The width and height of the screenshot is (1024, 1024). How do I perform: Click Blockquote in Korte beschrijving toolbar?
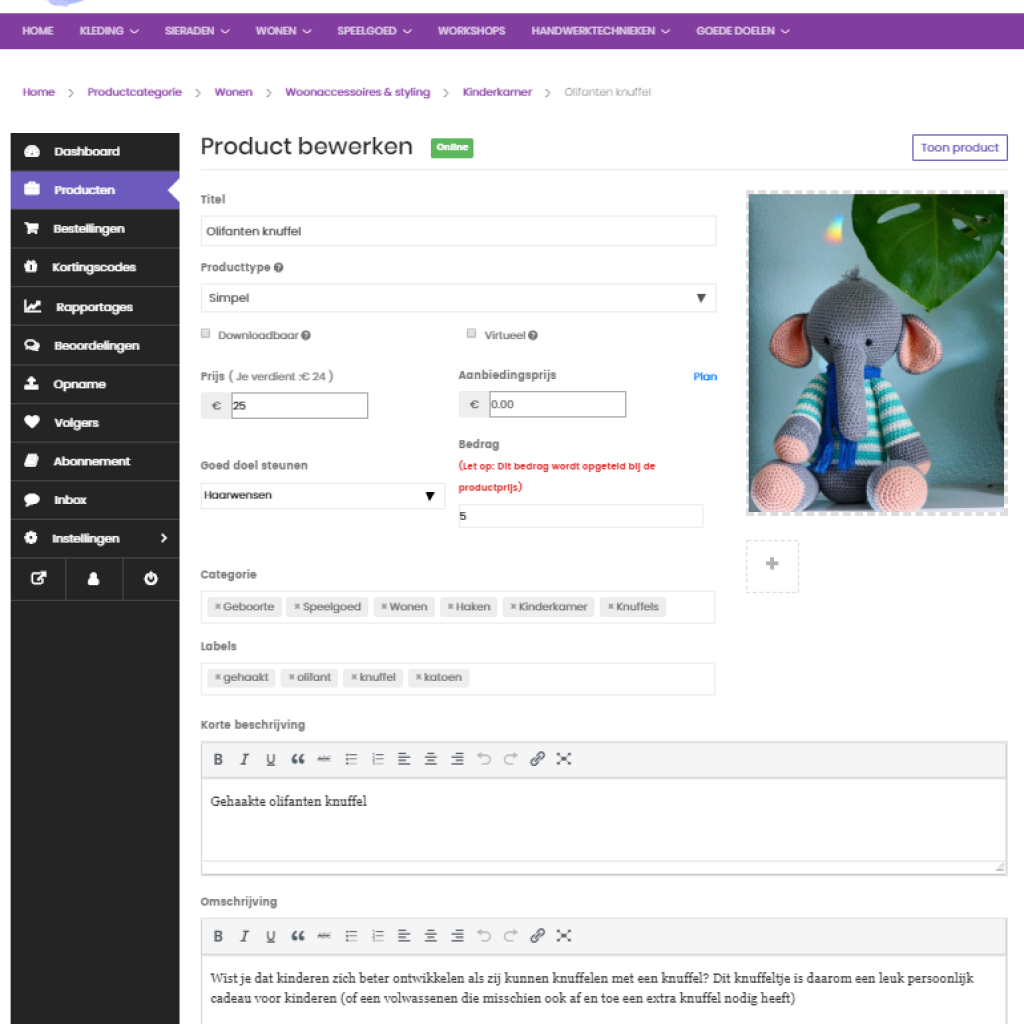[298, 759]
